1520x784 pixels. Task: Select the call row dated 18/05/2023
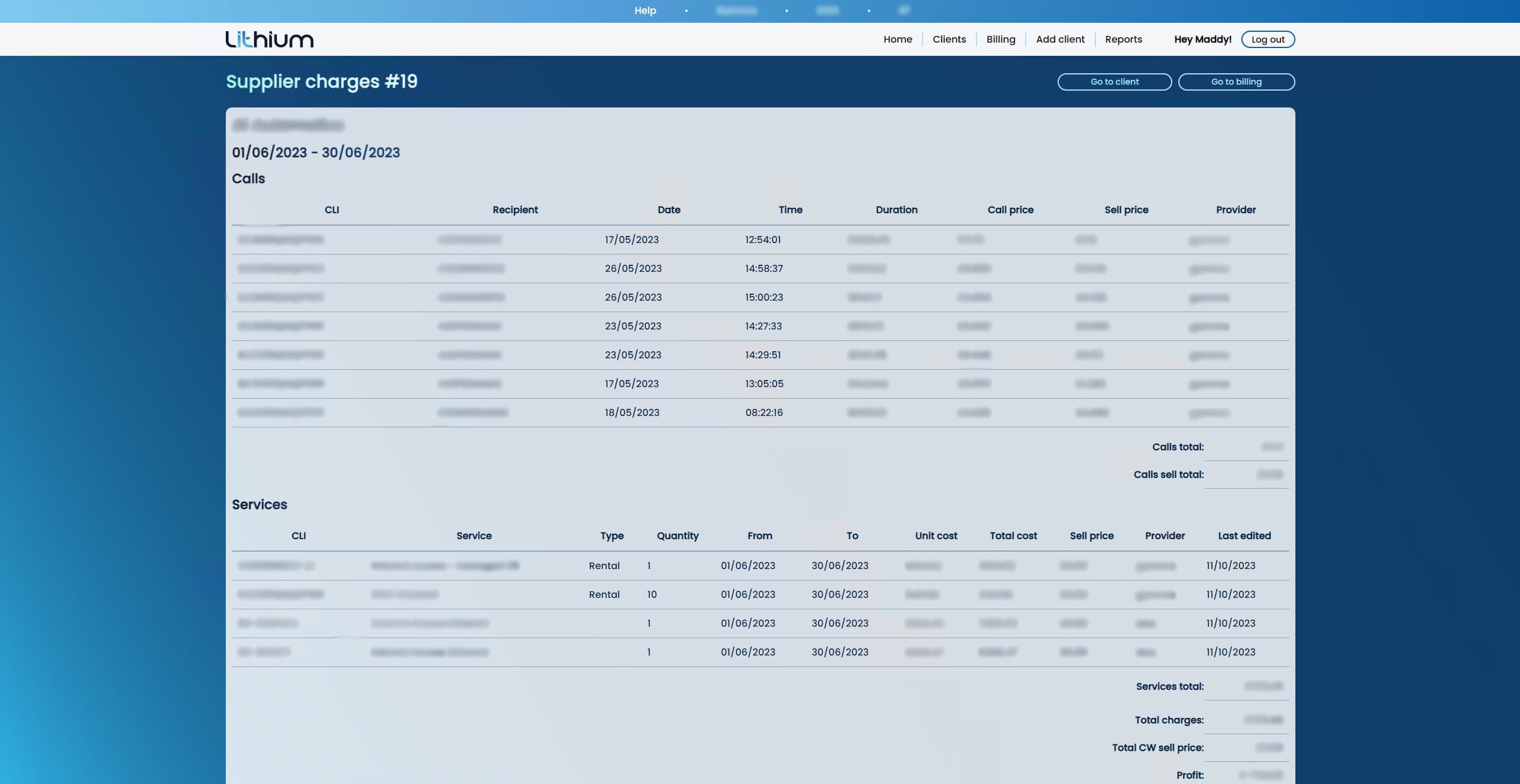pyautogui.click(x=760, y=412)
